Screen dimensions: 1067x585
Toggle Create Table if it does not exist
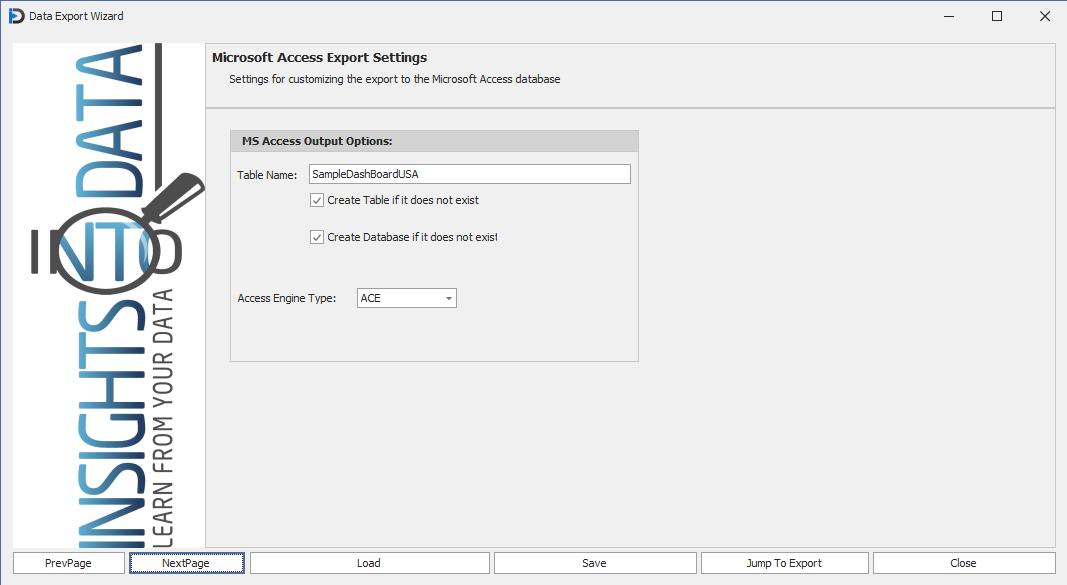(x=317, y=200)
